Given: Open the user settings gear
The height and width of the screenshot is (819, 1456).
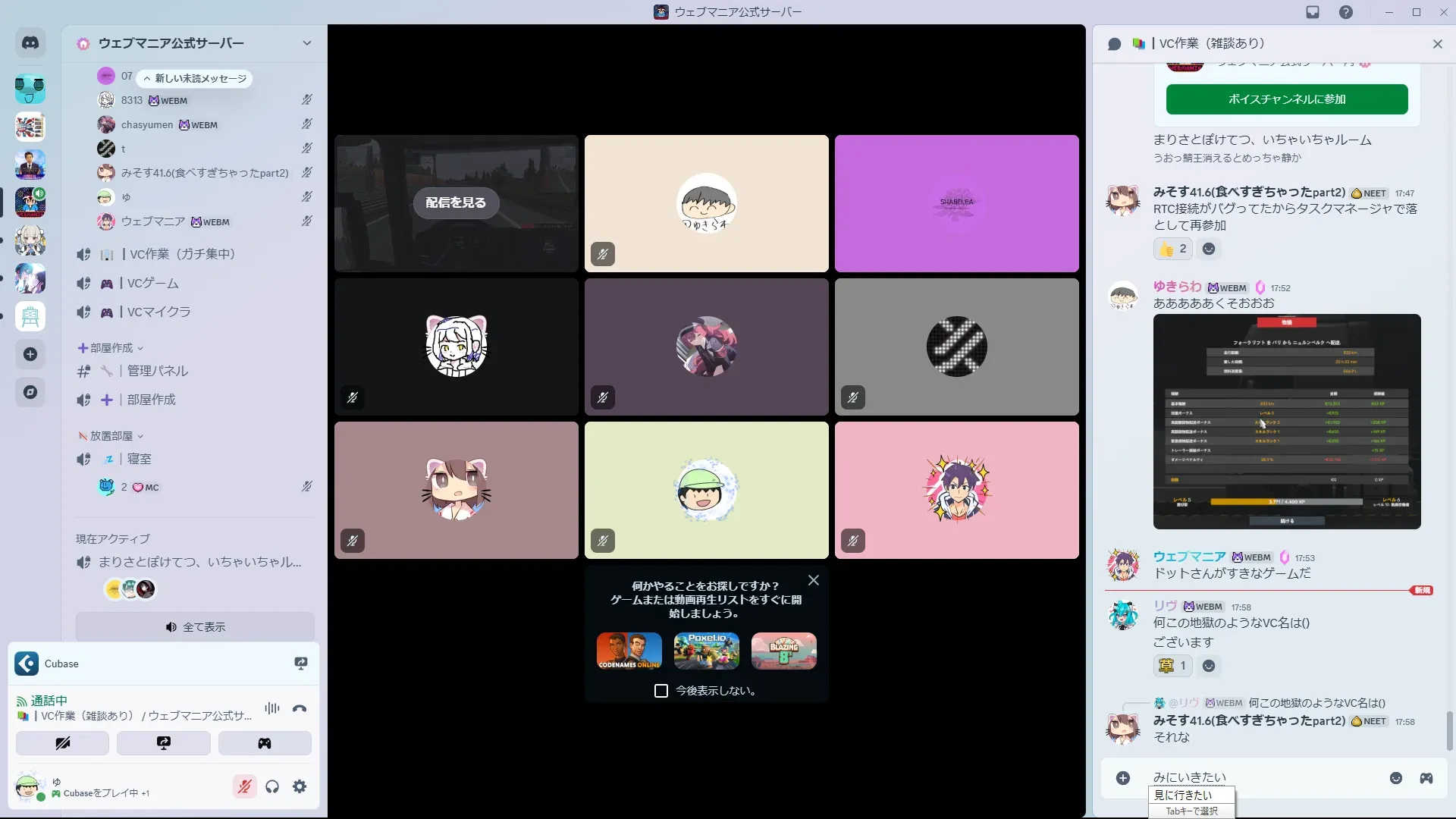Looking at the screenshot, I should click(300, 786).
